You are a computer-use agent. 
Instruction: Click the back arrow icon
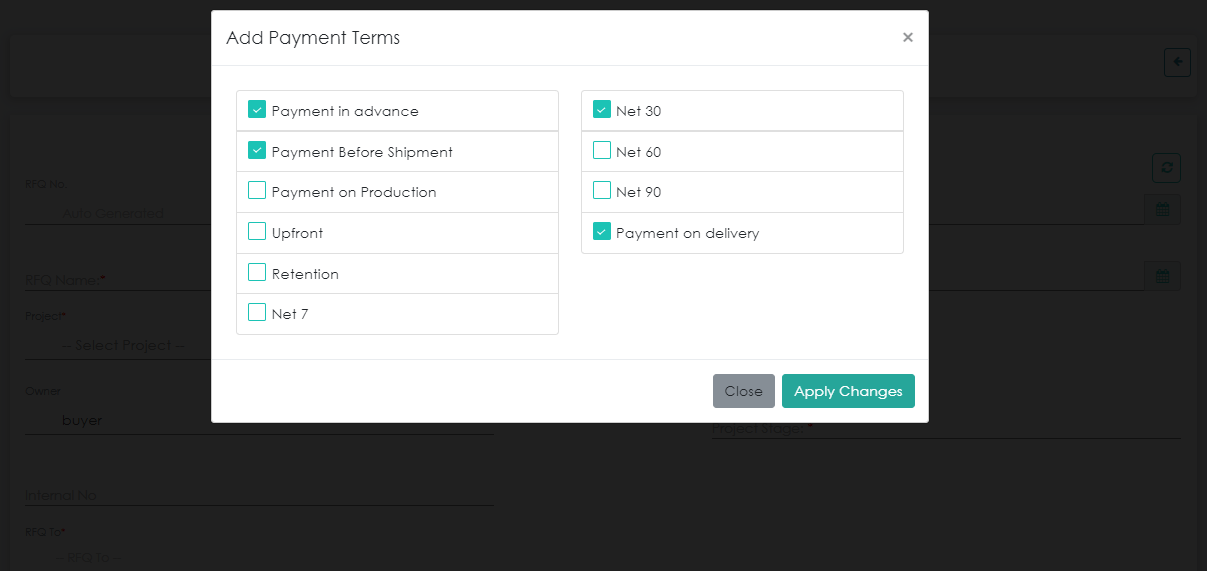click(1177, 62)
